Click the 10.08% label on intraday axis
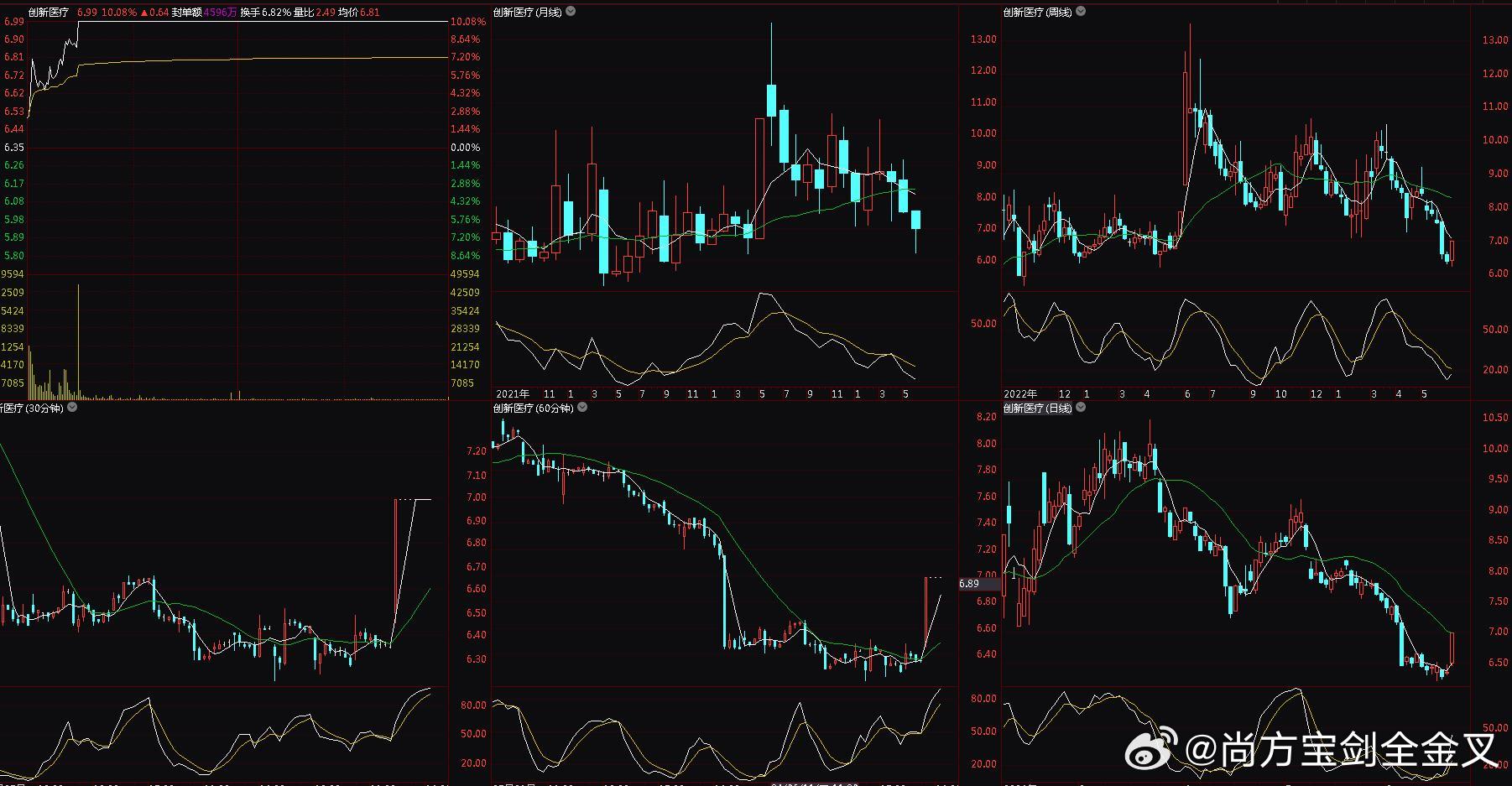Image resolution: width=1512 pixels, height=786 pixels. pos(467,22)
